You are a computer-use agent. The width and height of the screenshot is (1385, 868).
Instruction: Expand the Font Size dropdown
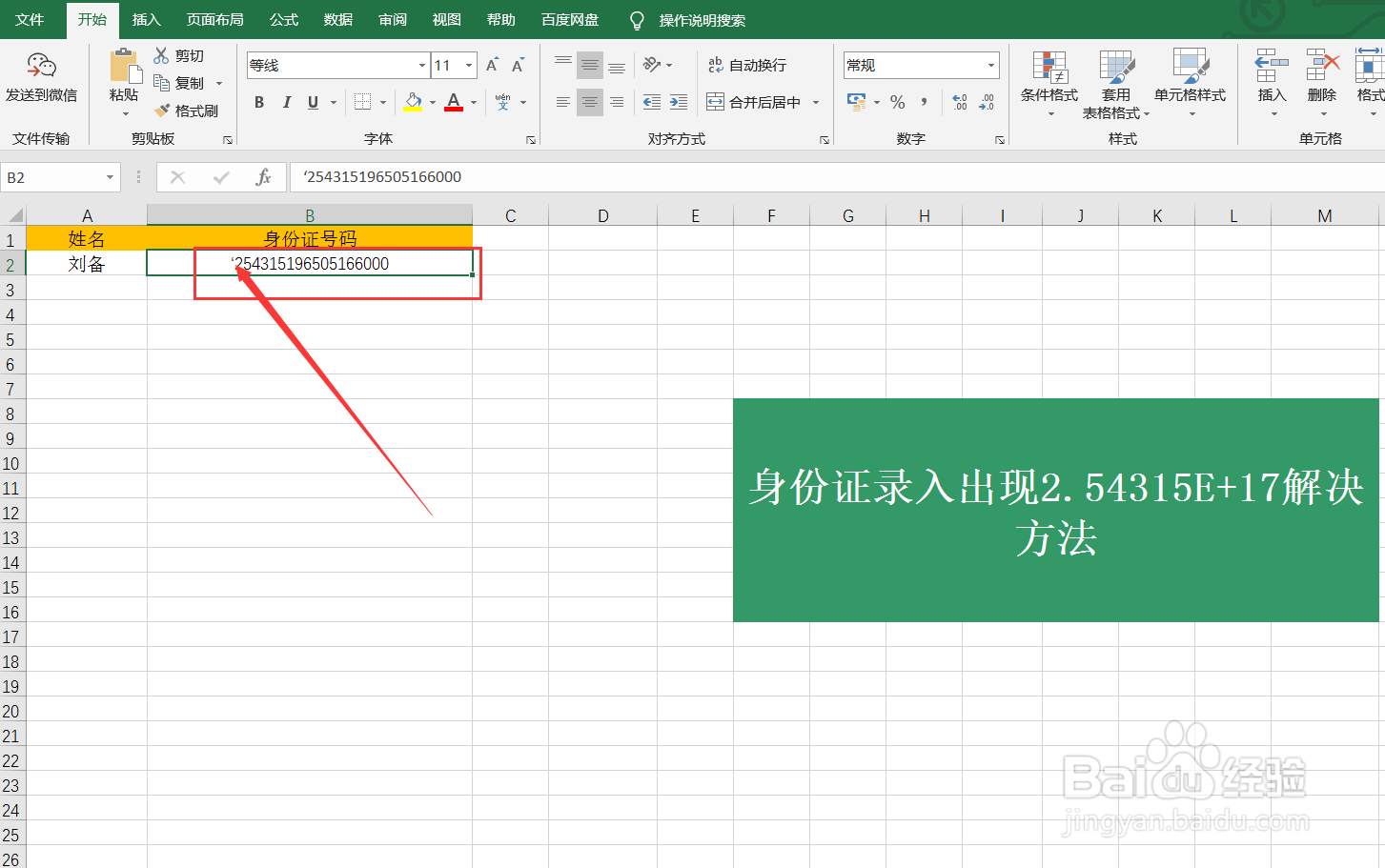468,65
